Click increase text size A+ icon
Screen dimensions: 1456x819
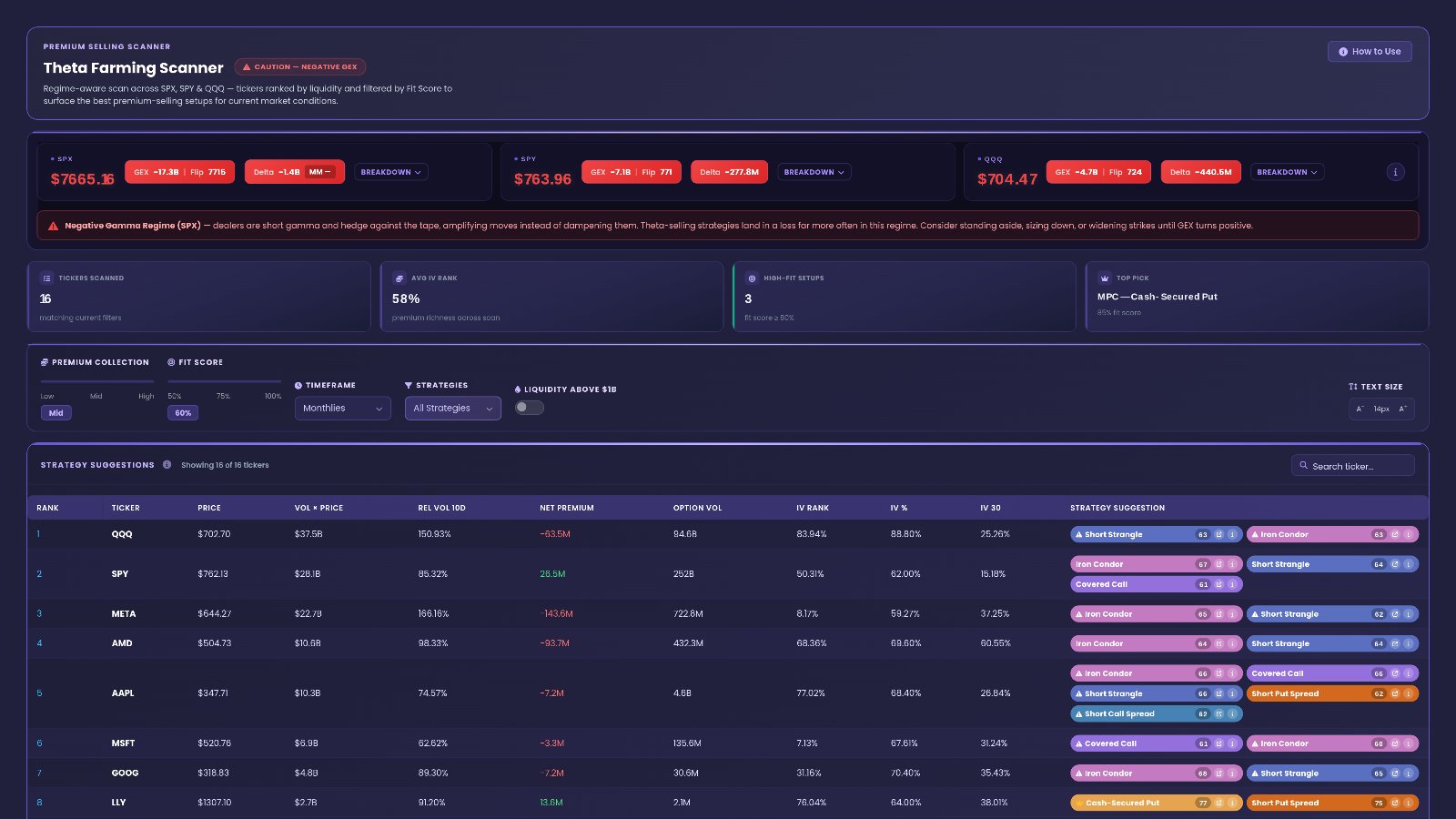(1403, 409)
